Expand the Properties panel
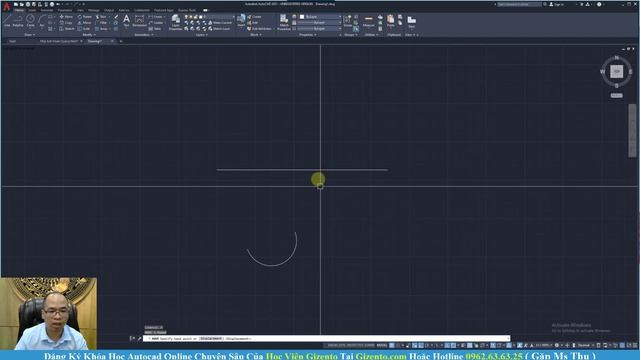640x360 pixels. (x=307, y=35)
